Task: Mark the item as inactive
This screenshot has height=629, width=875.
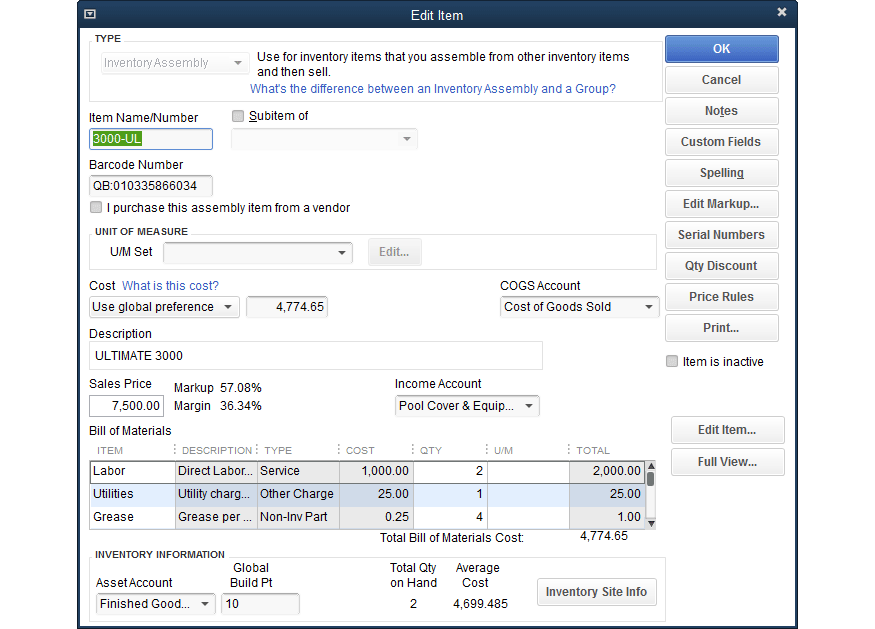Action: pos(672,362)
